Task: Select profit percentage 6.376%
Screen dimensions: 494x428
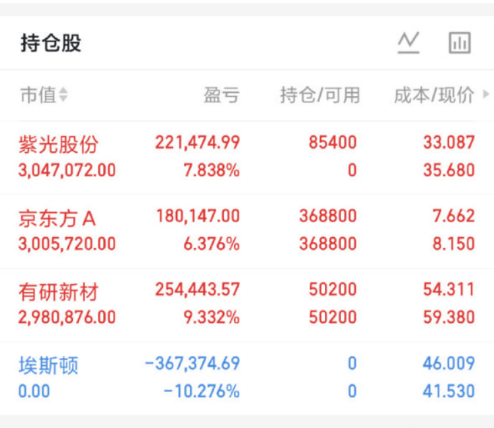Action: pyautogui.click(x=212, y=244)
